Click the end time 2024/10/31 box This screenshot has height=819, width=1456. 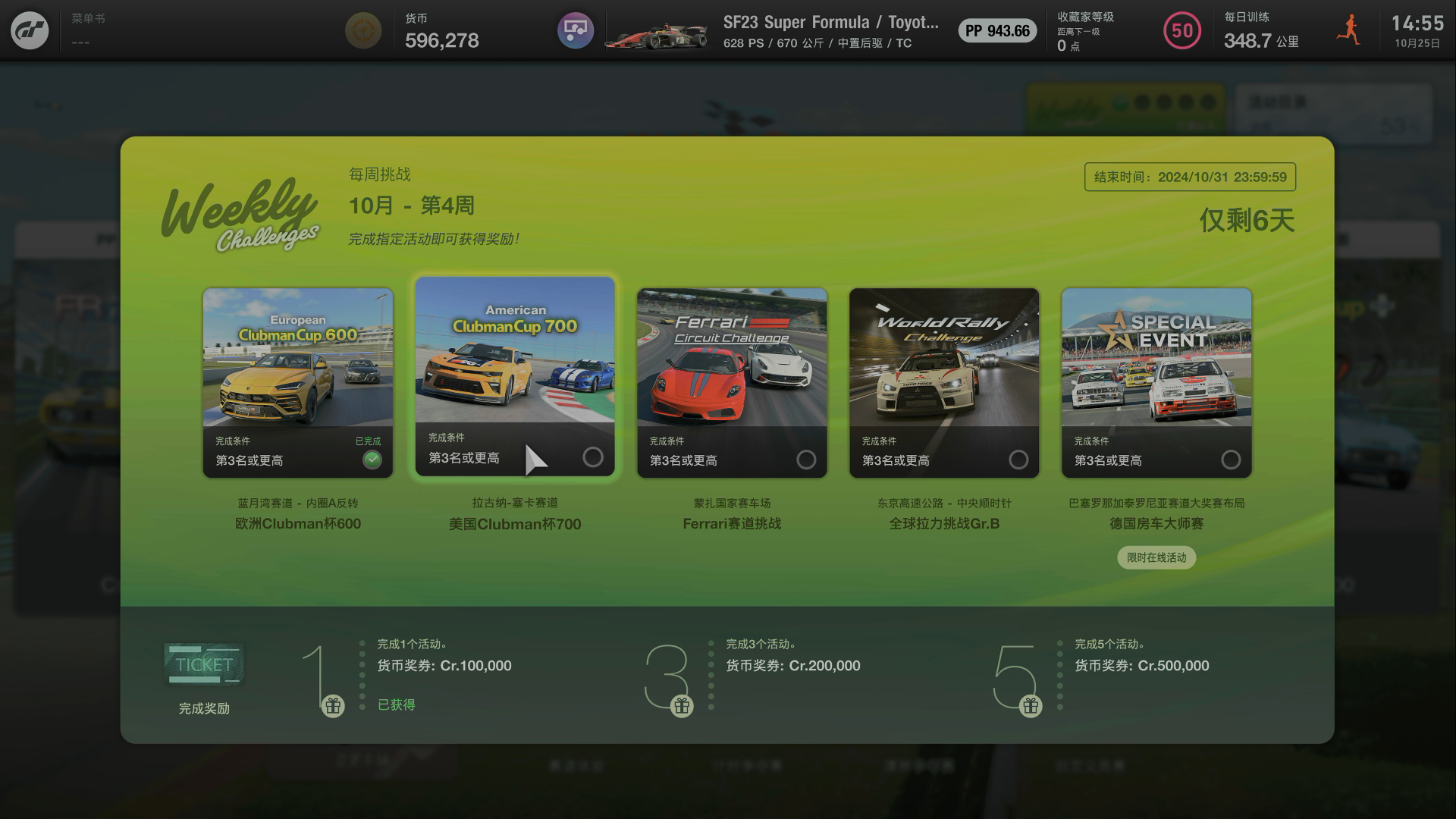tap(1190, 177)
